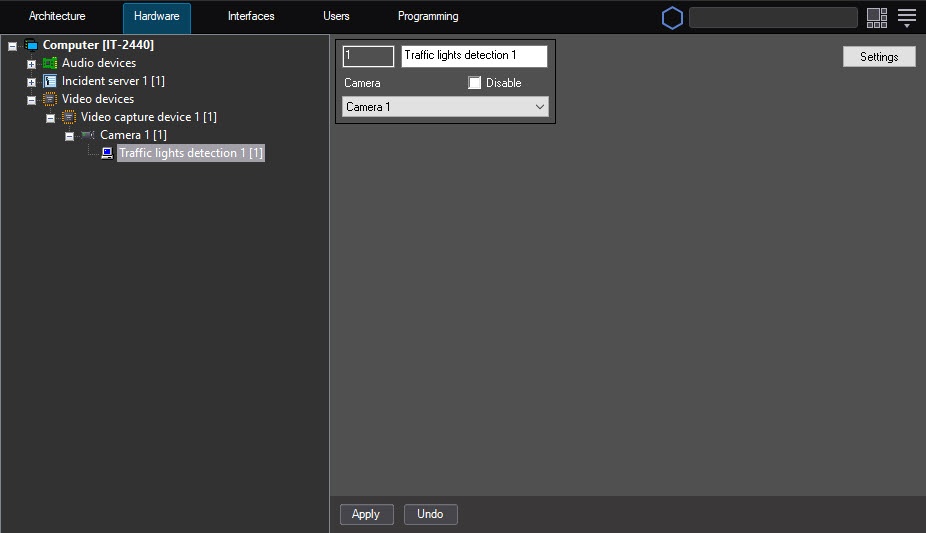Open the Camera 1 dropdown
The image size is (926, 533).
(445, 107)
